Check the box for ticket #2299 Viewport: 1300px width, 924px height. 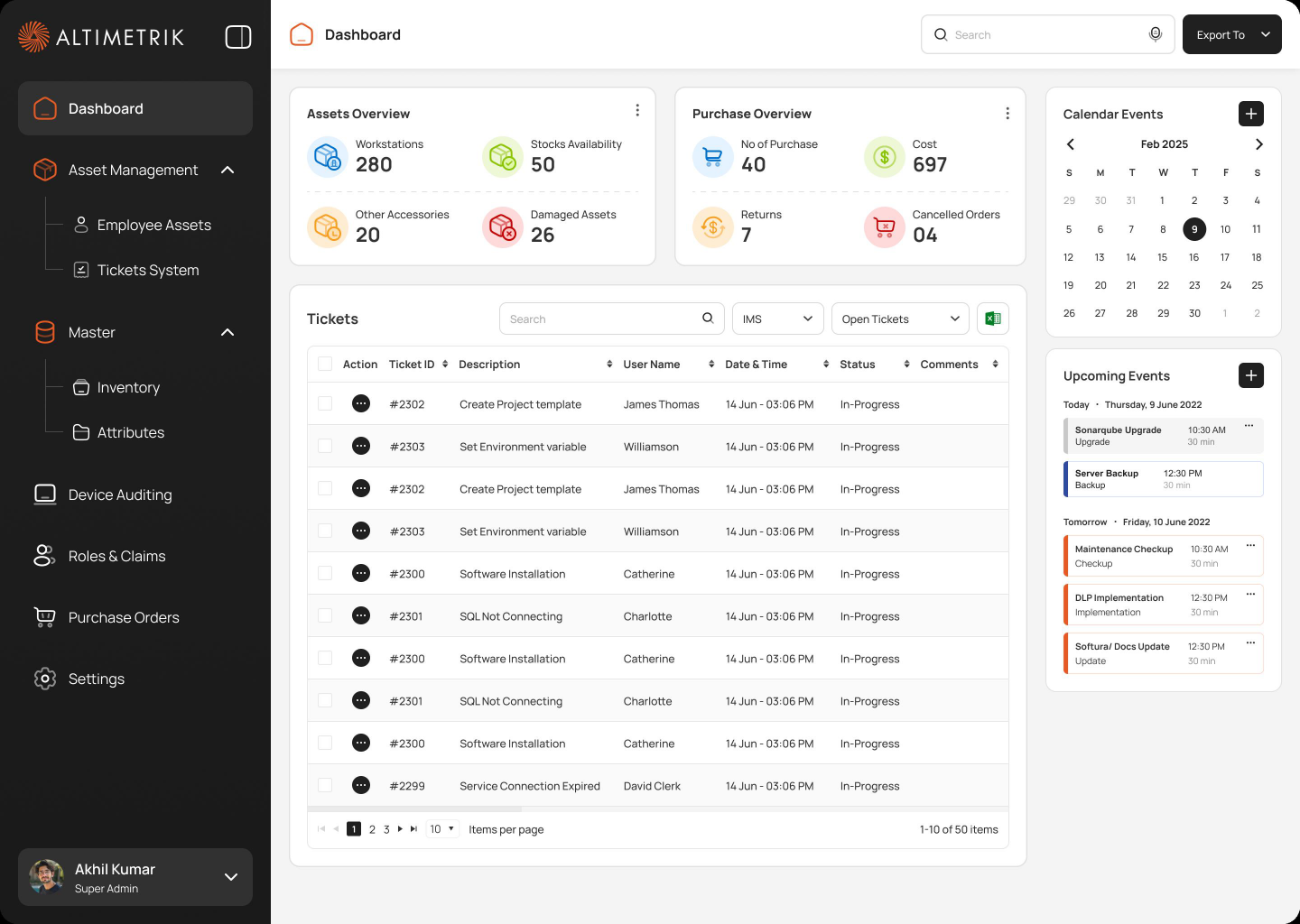coord(325,785)
